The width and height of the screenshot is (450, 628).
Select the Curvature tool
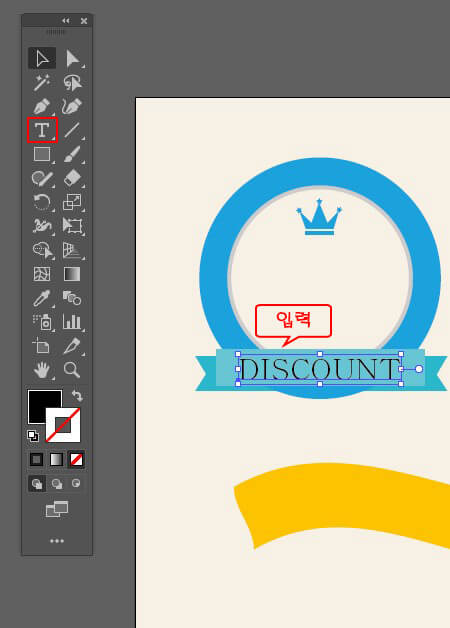click(72, 106)
